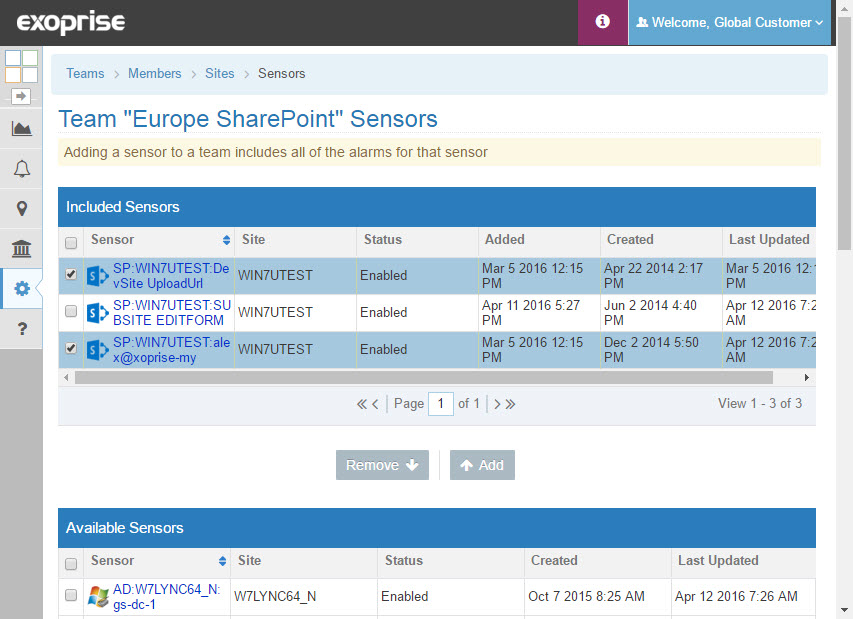
Task: Click the Included Sensors horizontal scrollbar thumb
Action: tap(424, 377)
